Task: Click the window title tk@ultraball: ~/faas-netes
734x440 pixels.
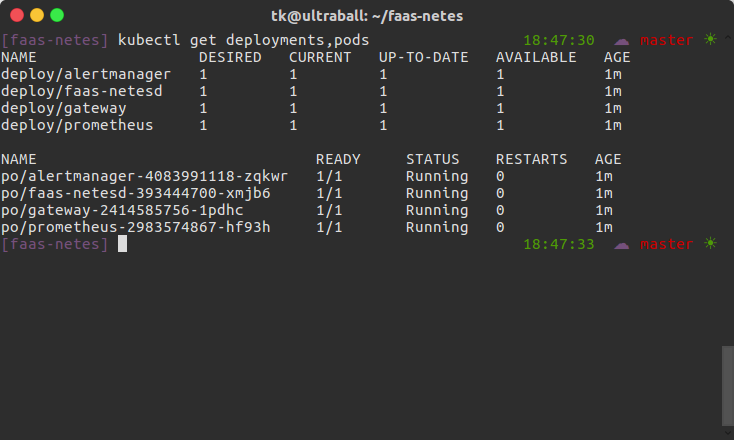Action: [367, 16]
